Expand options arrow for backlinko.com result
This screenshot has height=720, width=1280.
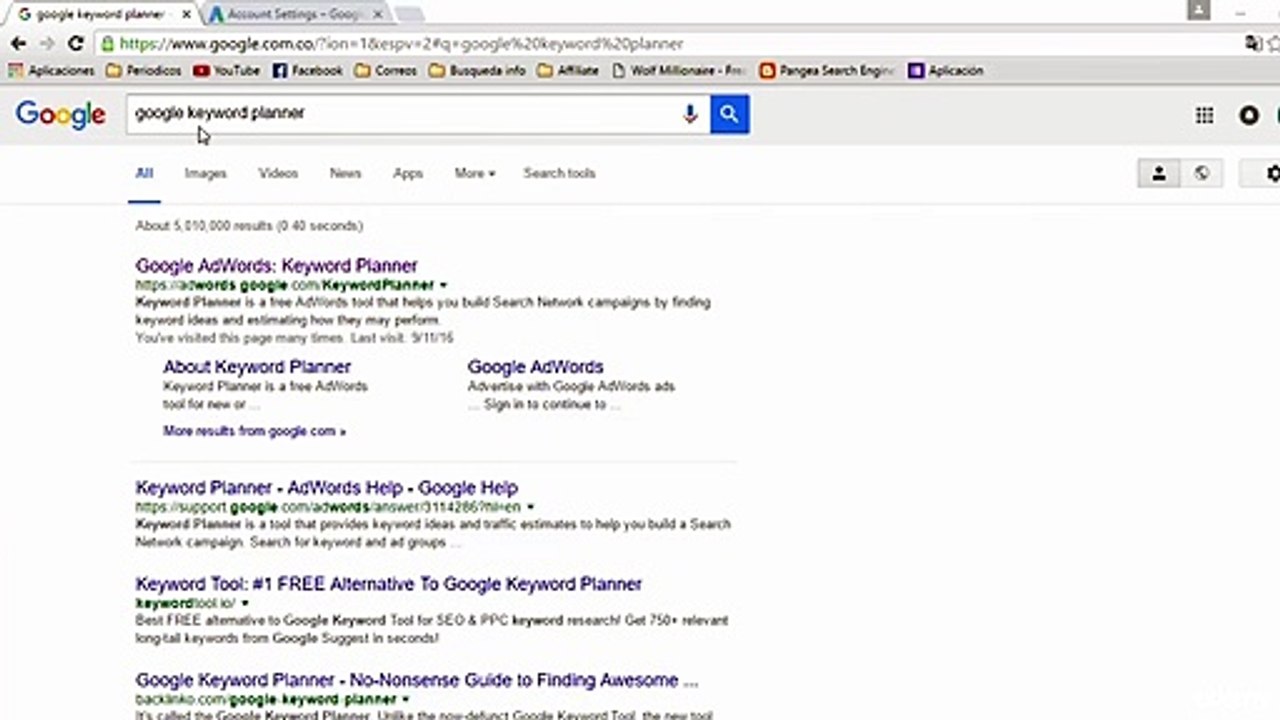point(405,700)
